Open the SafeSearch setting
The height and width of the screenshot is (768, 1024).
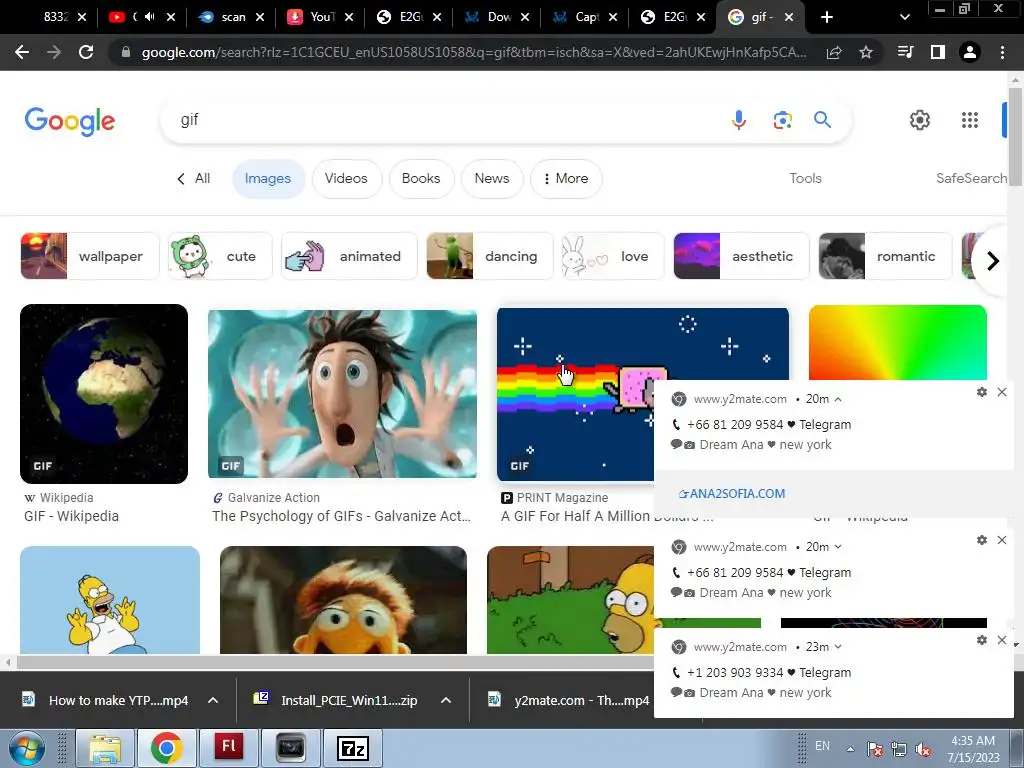pyautogui.click(x=971, y=178)
